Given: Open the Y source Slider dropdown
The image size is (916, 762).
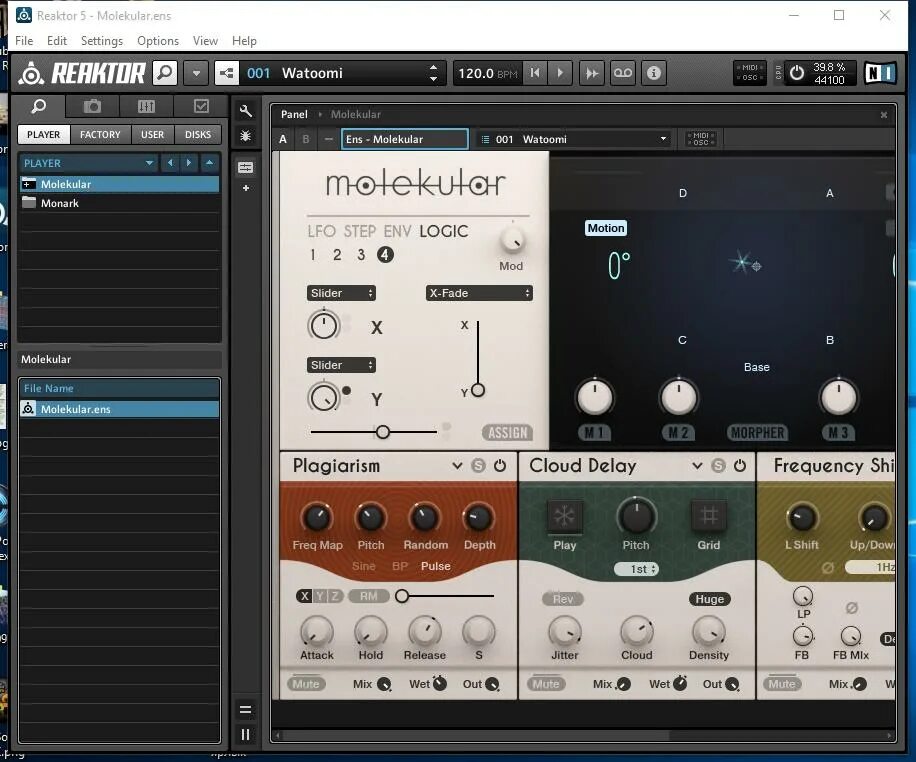Looking at the screenshot, I should point(341,365).
